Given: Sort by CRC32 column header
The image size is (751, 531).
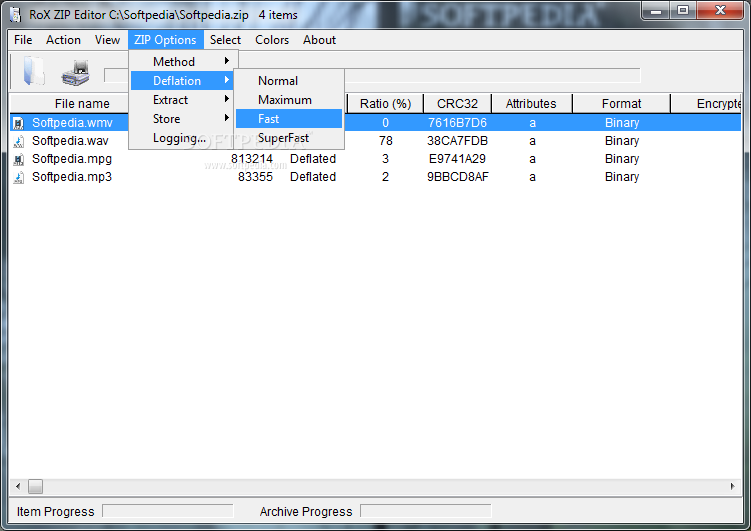Looking at the screenshot, I should click(457, 103).
